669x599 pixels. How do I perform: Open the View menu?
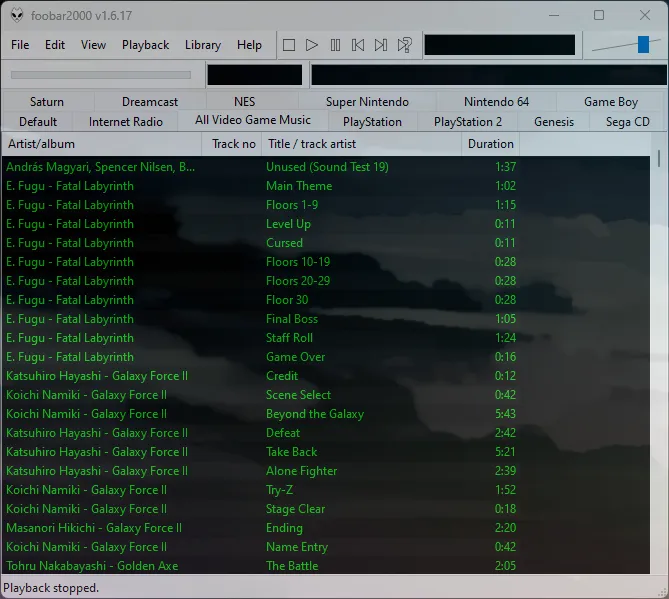pos(93,45)
